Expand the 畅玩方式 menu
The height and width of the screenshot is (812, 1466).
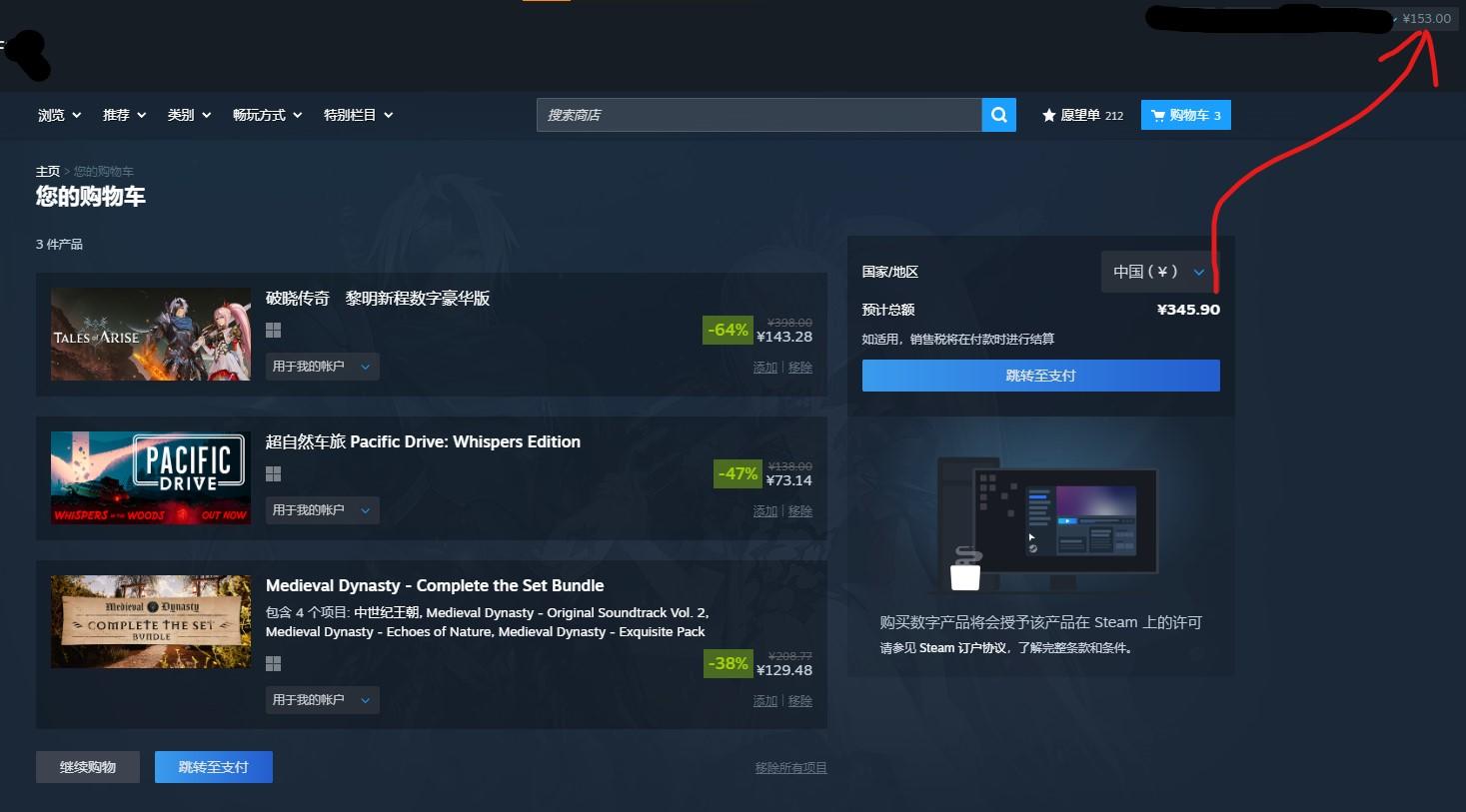pos(268,115)
